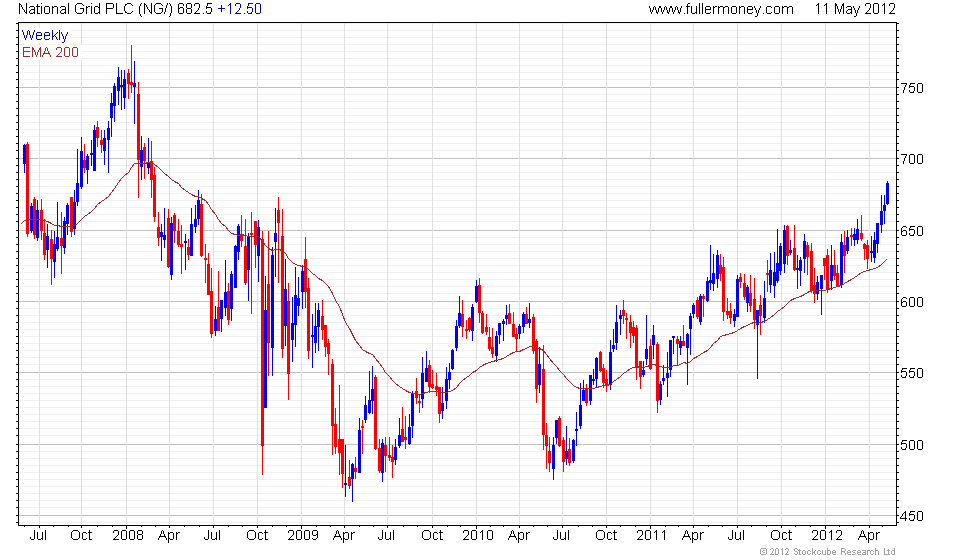Click the 700 price axis label
This screenshot has height=560, width=980.
point(912,159)
